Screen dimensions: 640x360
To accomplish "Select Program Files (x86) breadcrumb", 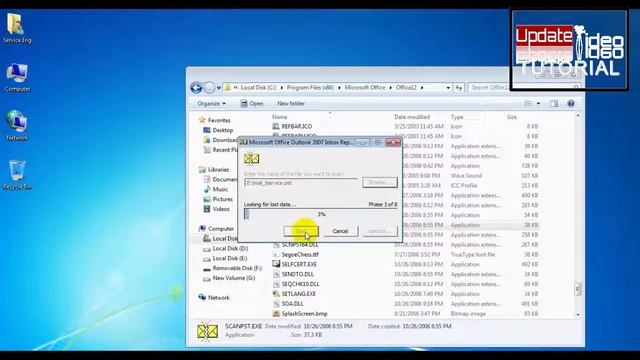I will 310,88.
